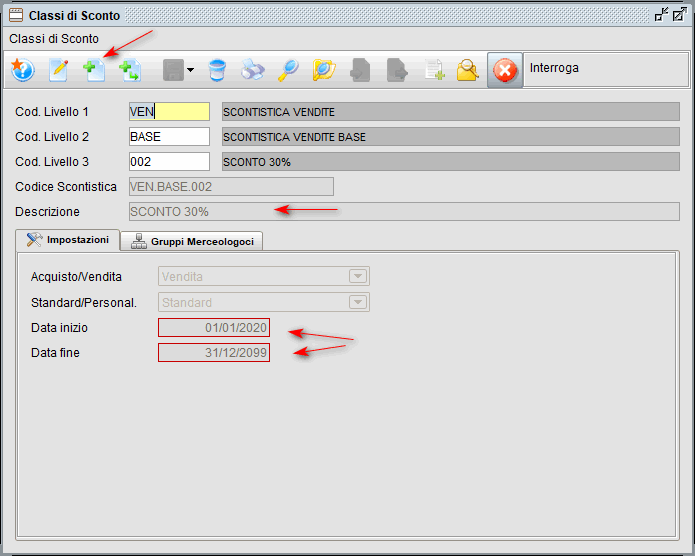This screenshot has height=556, width=695.
Task: Click the printer icon
Action: (253, 70)
